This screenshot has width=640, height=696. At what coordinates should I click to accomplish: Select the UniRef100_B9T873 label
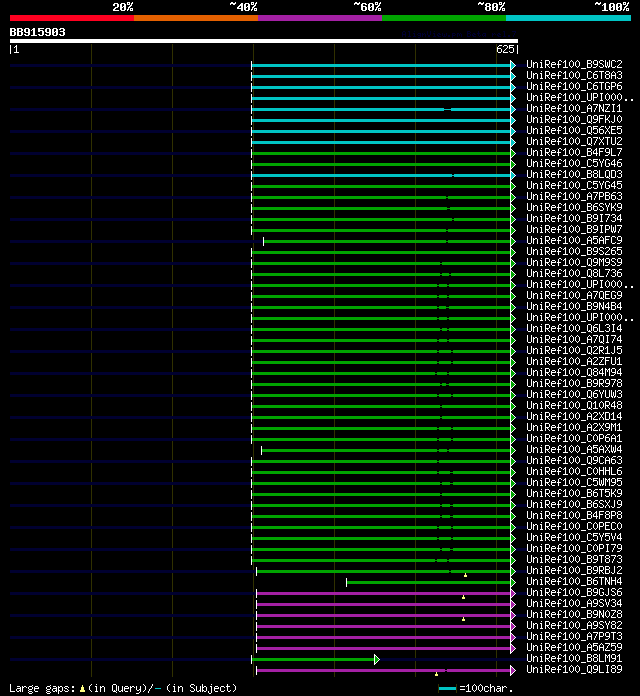[574, 559]
